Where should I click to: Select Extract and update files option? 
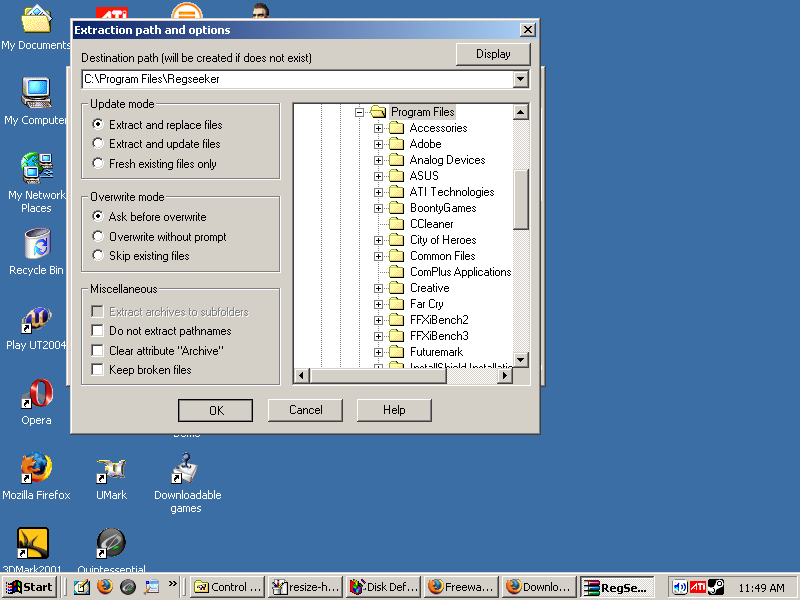[98, 144]
